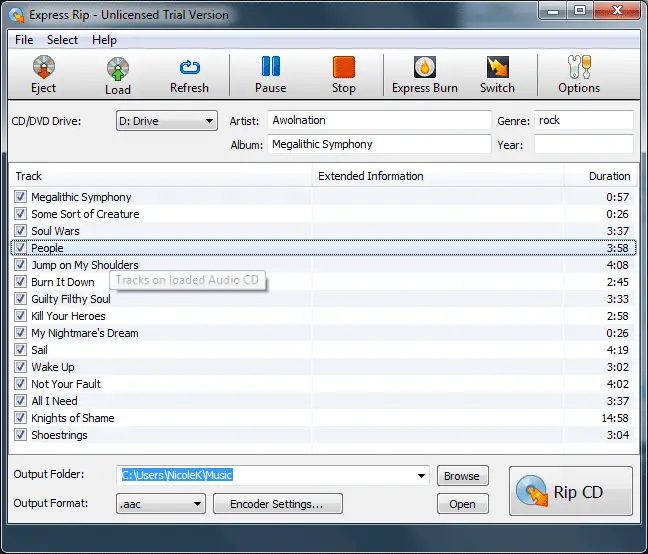
Task: Uncheck Jump on My Shoulders
Action: [20, 264]
